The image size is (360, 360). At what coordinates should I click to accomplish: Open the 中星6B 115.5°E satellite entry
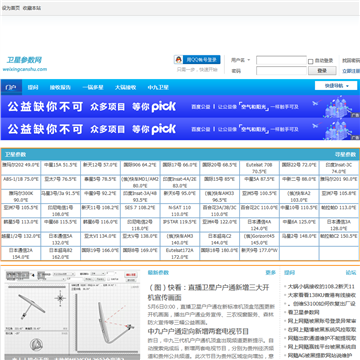click(x=60, y=222)
